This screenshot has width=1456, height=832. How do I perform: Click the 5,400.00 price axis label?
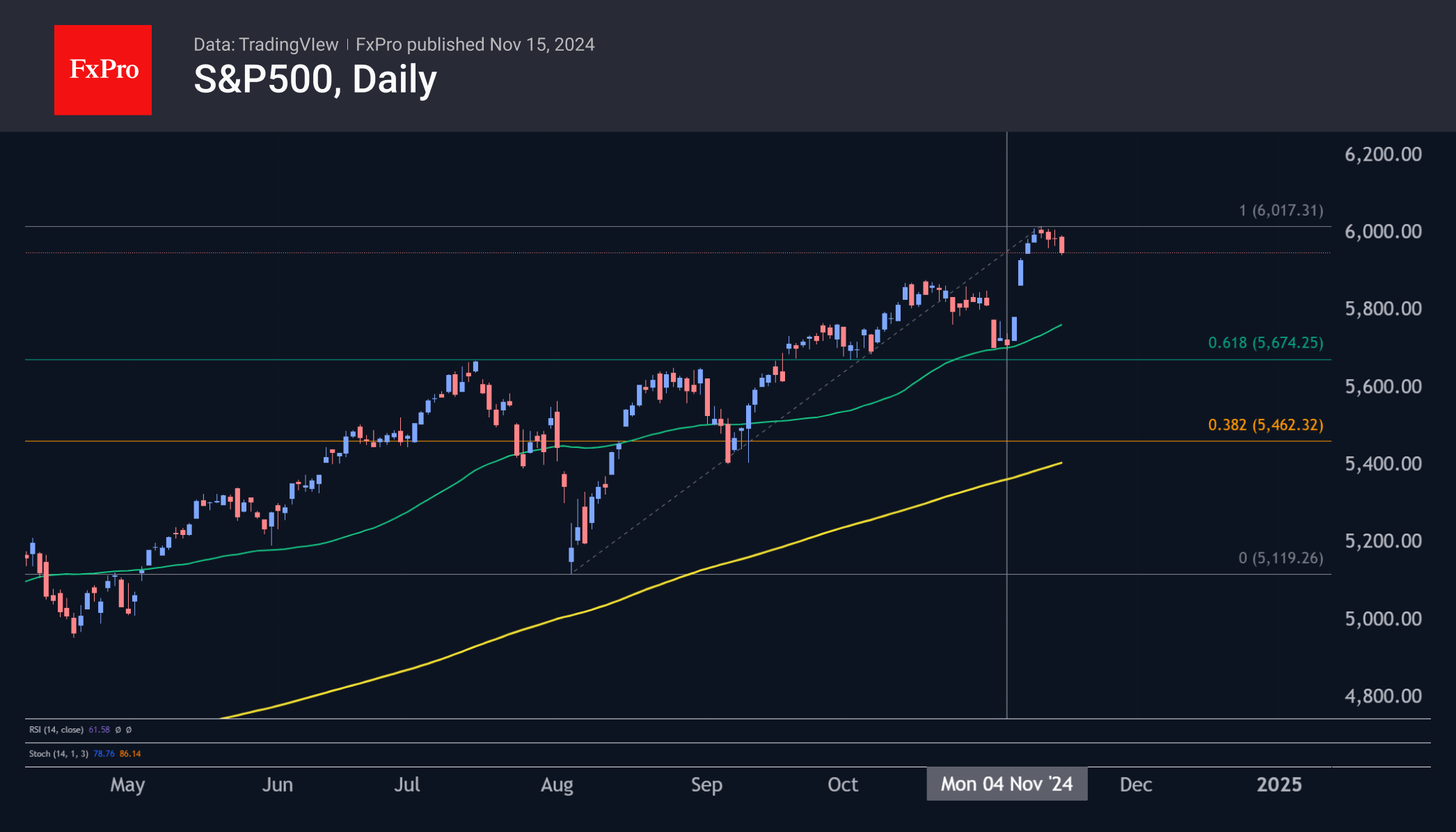tap(1383, 464)
